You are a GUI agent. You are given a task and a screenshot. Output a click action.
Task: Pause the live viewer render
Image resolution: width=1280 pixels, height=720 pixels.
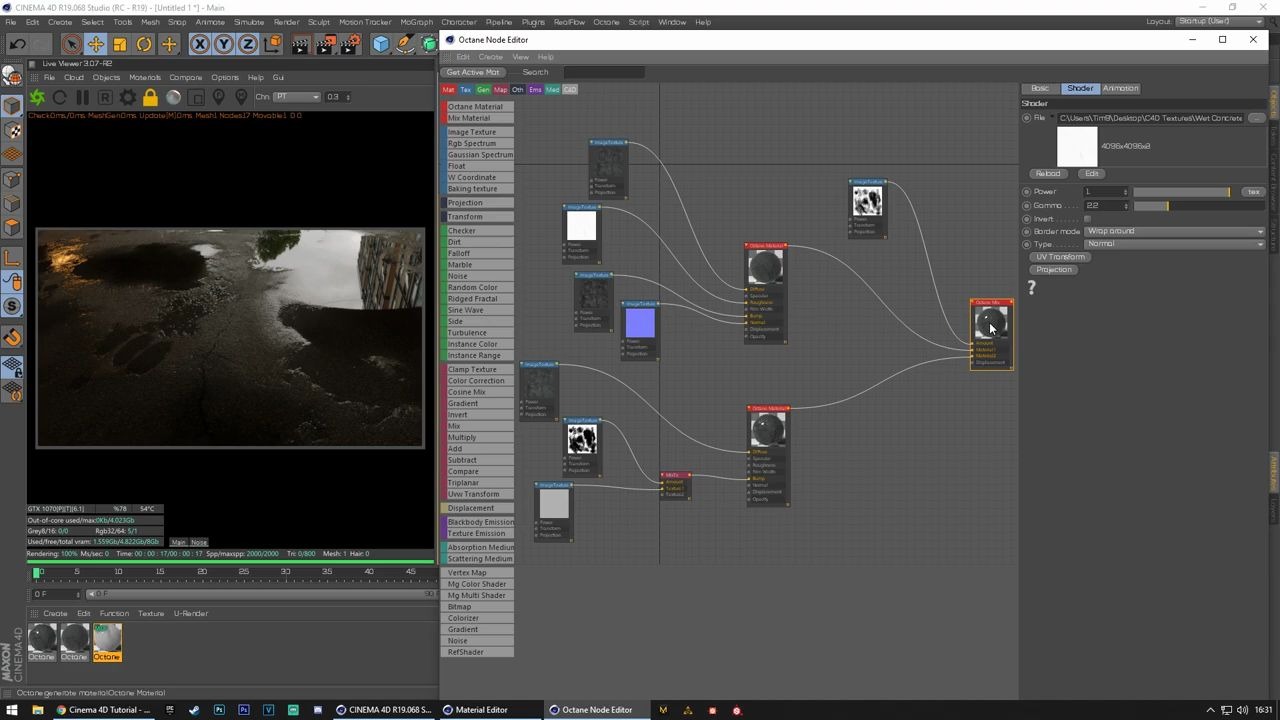pos(84,96)
